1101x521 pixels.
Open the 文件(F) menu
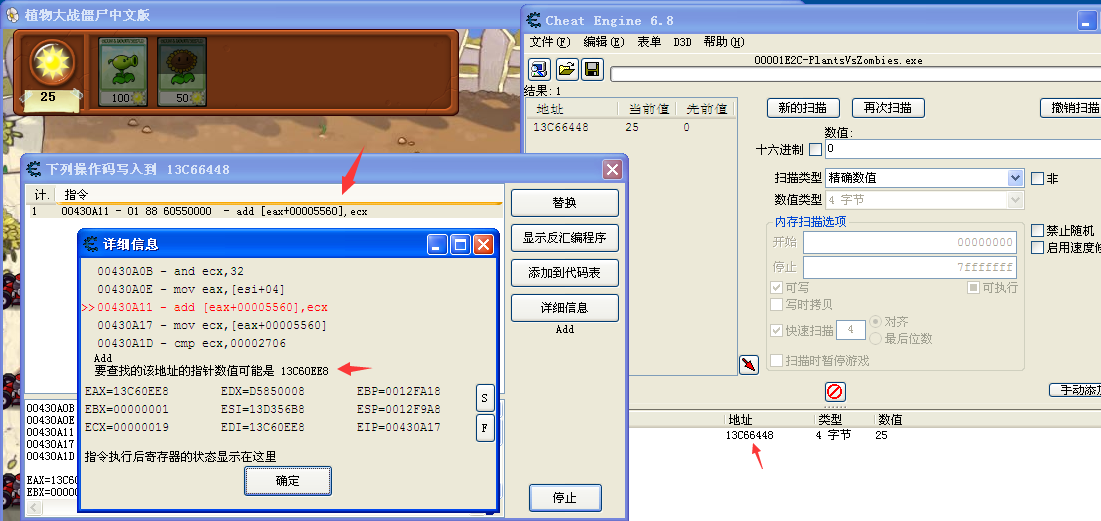point(549,42)
